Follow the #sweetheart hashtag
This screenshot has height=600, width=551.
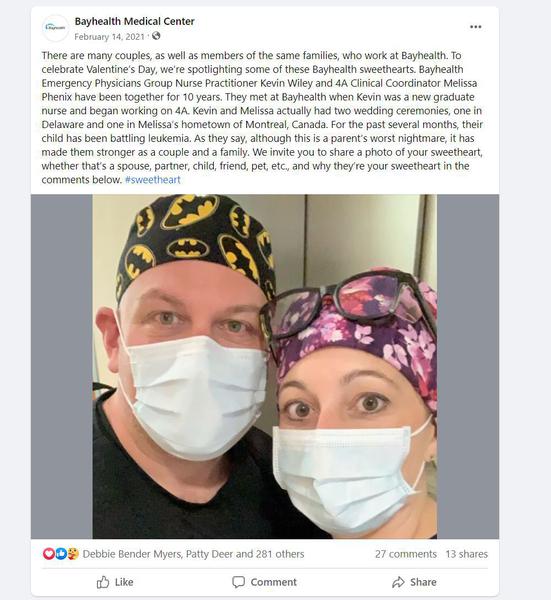tap(153, 180)
